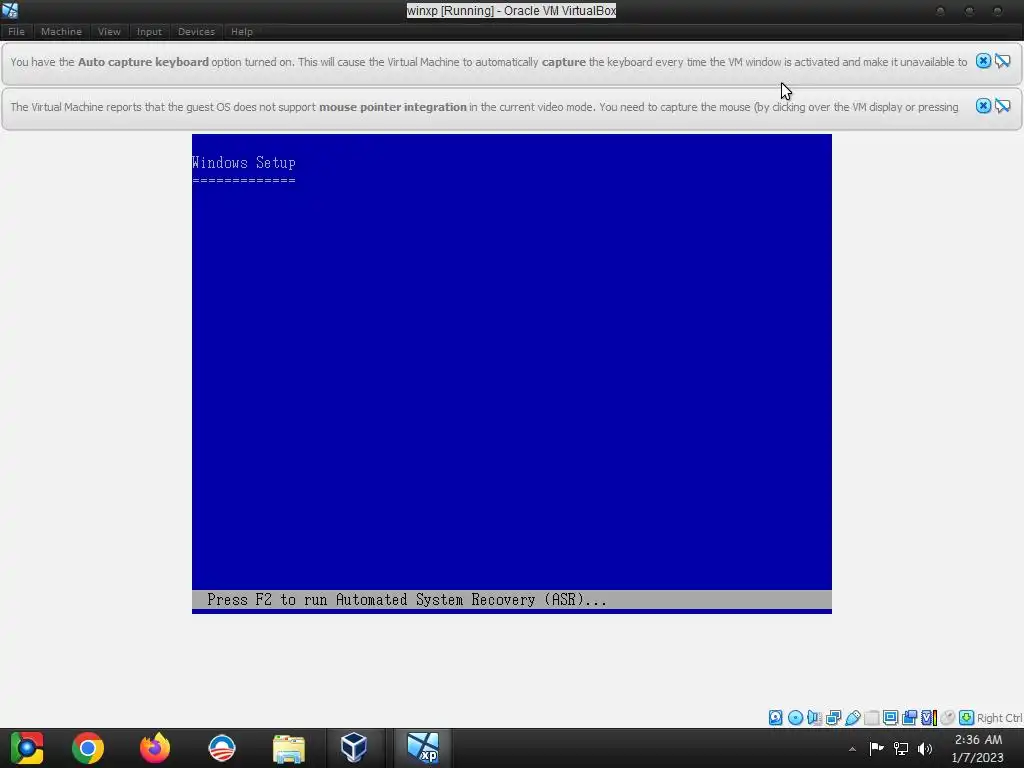Click the V processor virtualization indicator

tap(929, 718)
